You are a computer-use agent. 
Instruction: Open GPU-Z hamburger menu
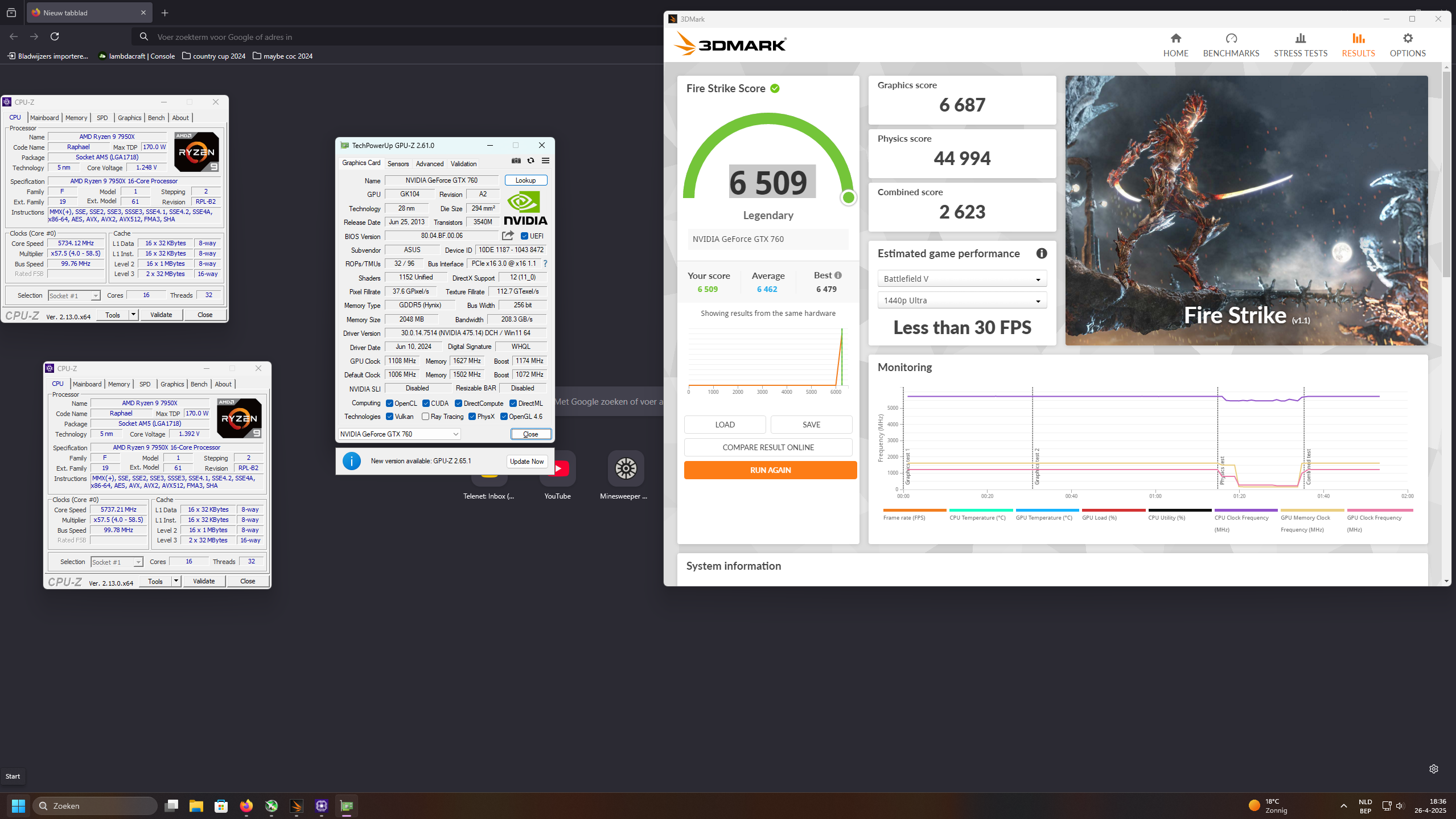(x=545, y=160)
